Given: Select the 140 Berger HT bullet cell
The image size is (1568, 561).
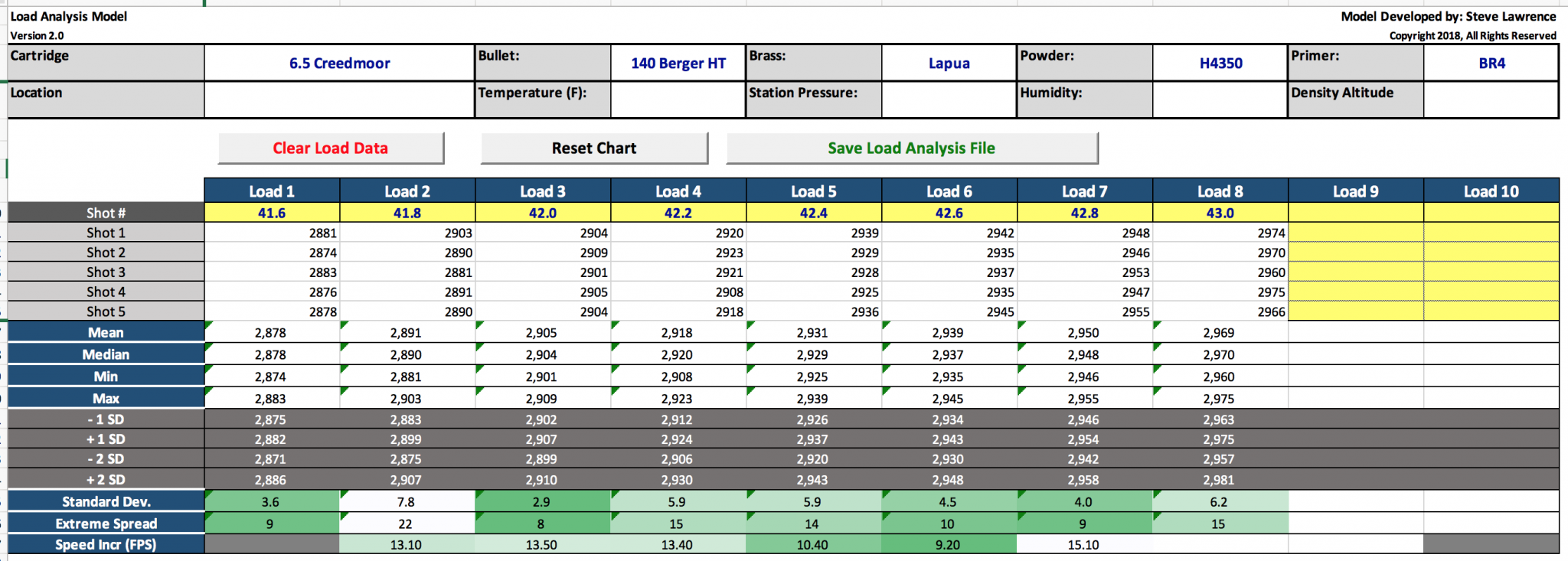Looking at the screenshot, I should pyautogui.click(x=678, y=63).
